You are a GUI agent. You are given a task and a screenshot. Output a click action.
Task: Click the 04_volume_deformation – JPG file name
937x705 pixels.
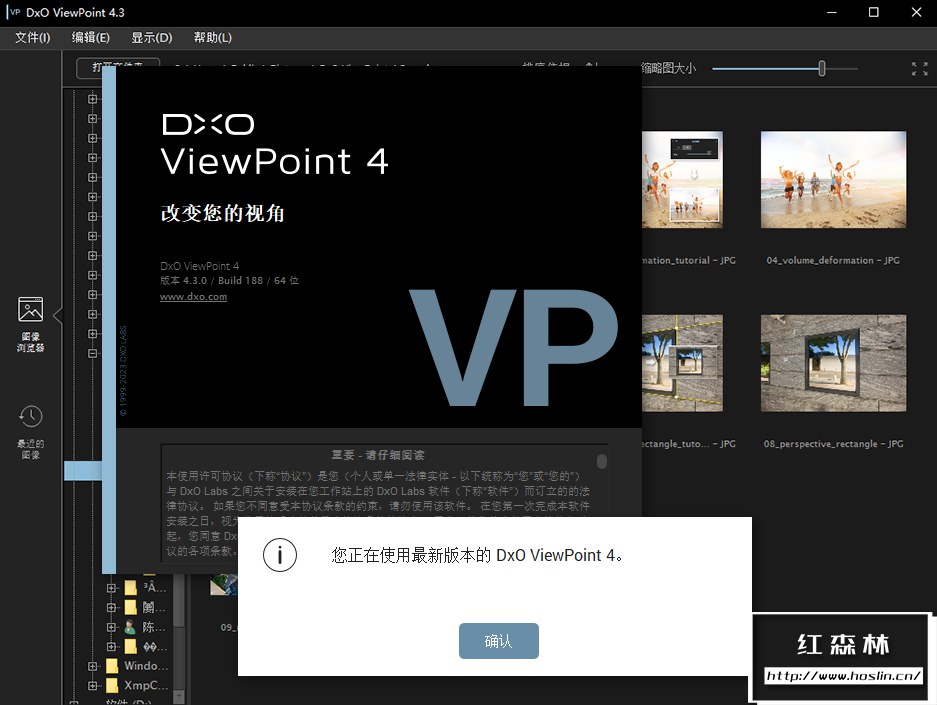(833, 260)
